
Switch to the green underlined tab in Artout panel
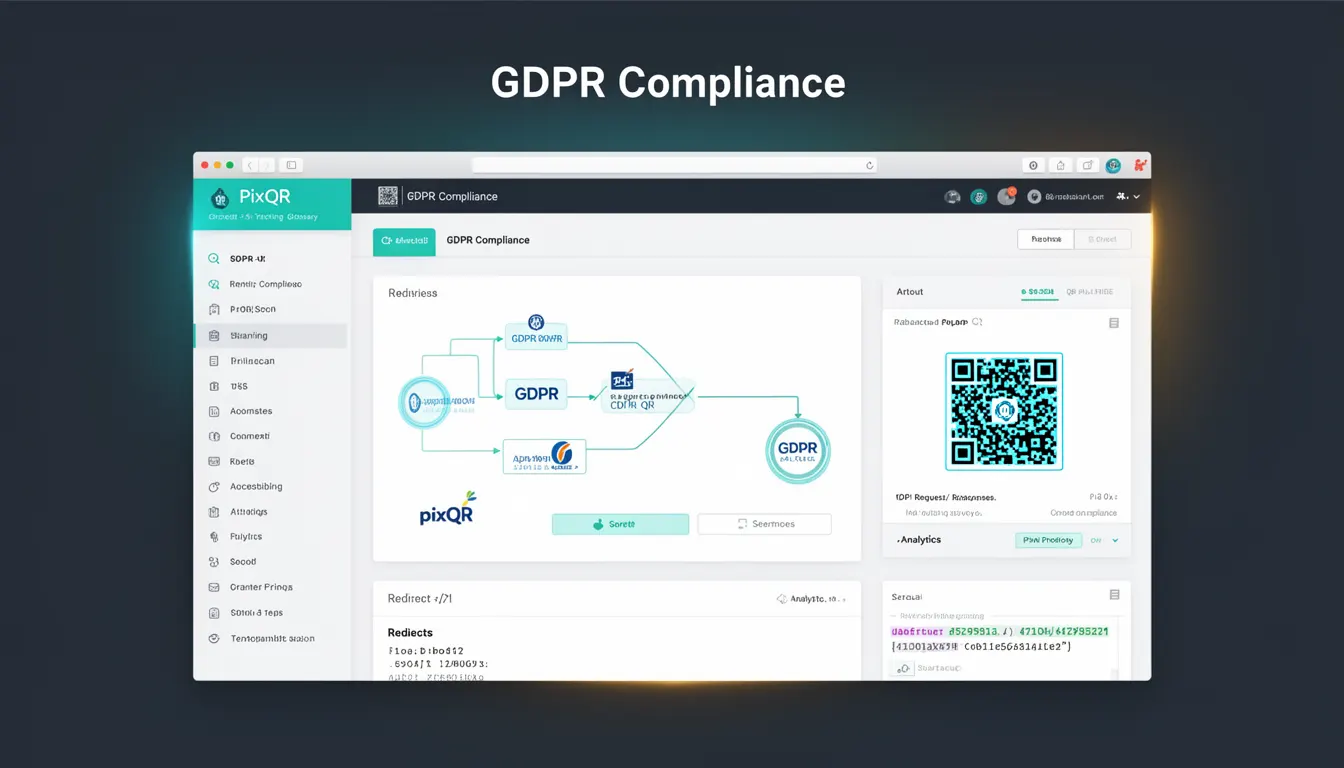point(1037,292)
